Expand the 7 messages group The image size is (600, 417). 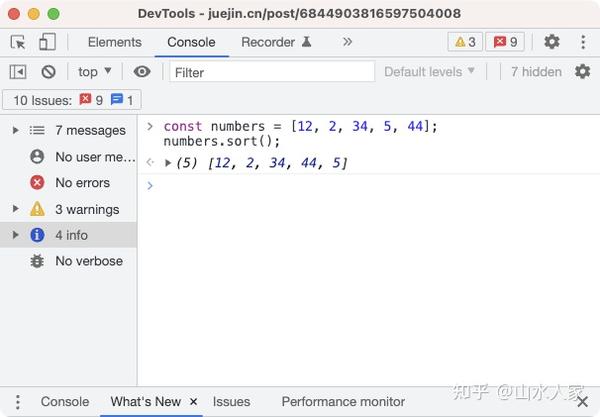pyautogui.click(x=16, y=130)
